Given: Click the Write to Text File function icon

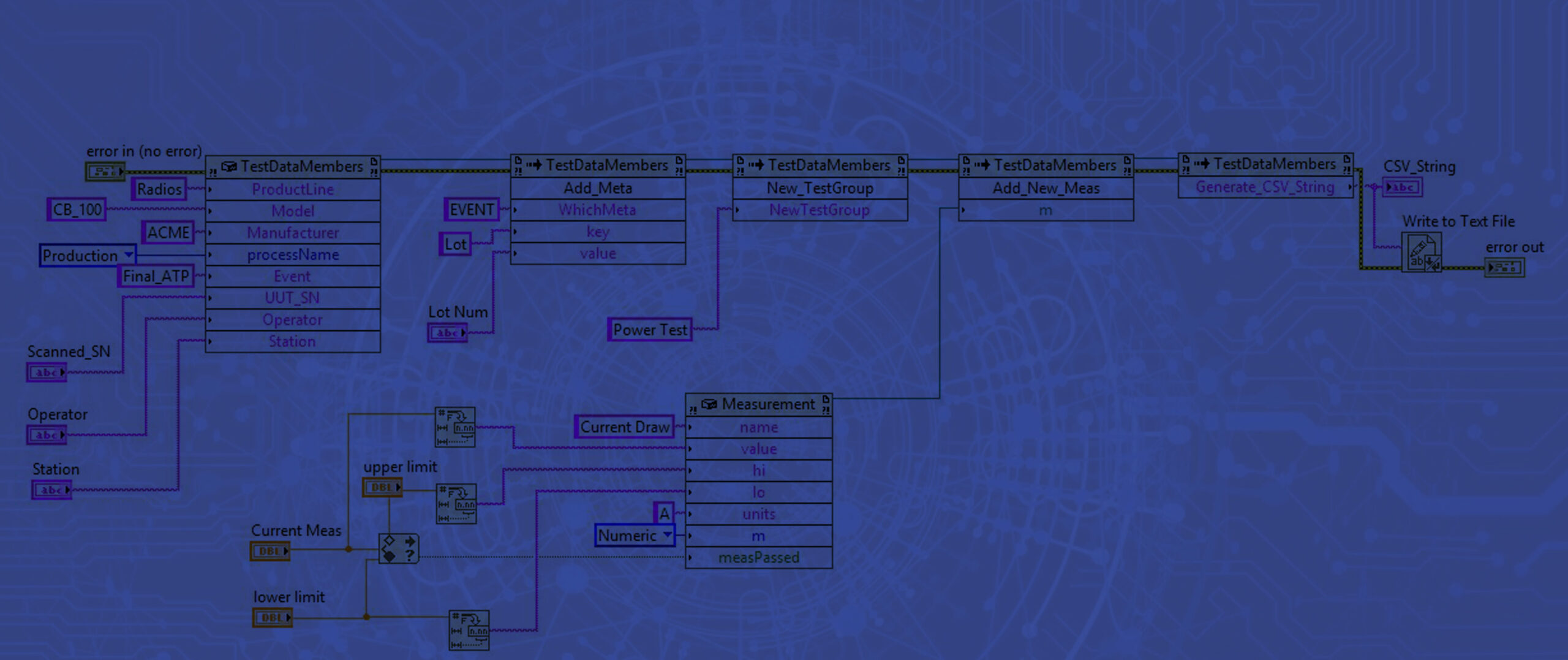Looking at the screenshot, I should (1421, 252).
